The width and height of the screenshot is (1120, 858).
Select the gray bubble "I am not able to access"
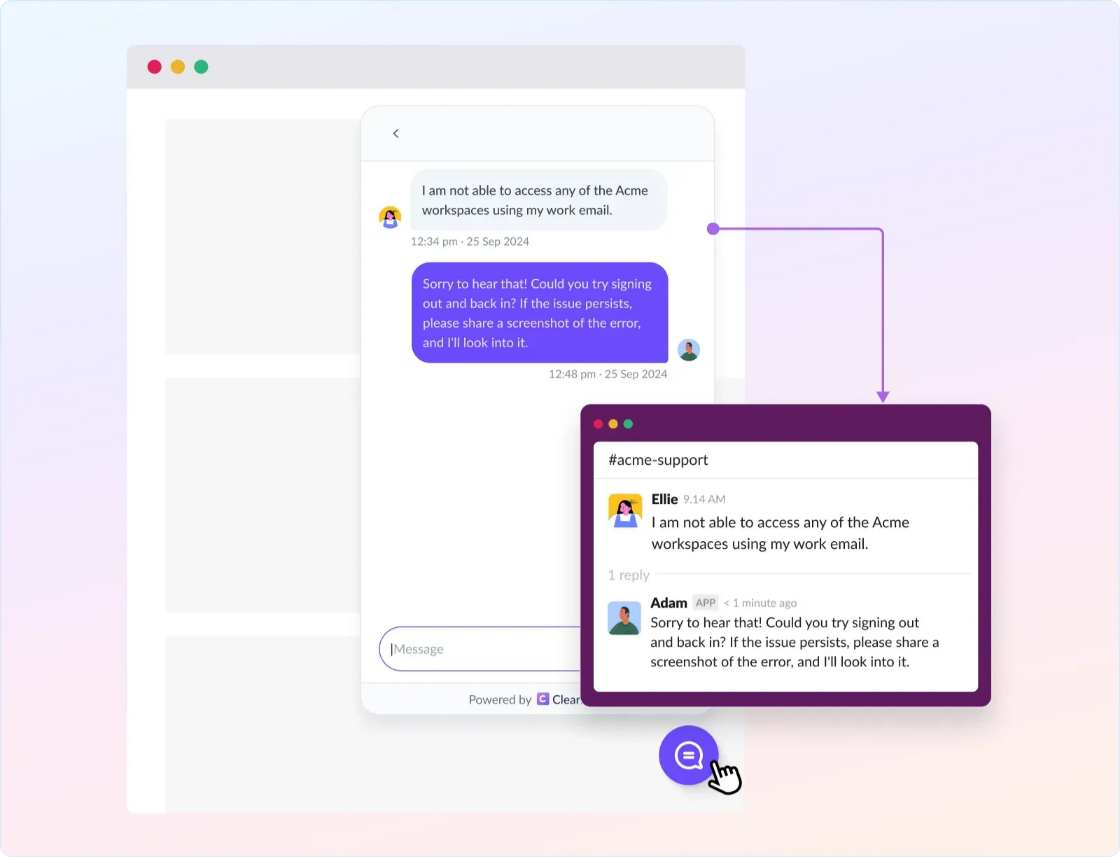(x=539, y=200)
